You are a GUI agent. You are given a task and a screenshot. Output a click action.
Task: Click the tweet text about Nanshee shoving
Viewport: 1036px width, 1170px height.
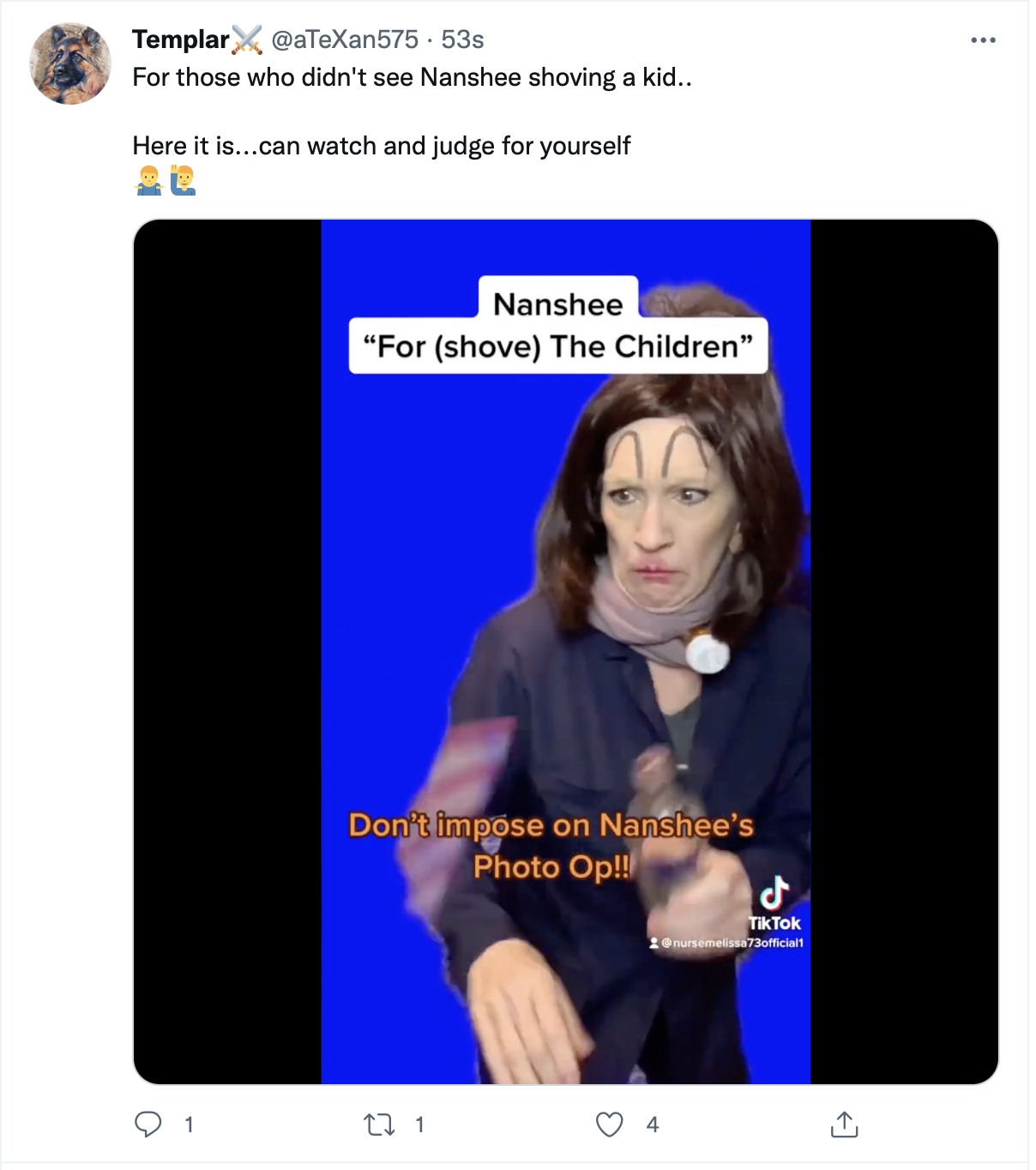[x=413, y=77]
